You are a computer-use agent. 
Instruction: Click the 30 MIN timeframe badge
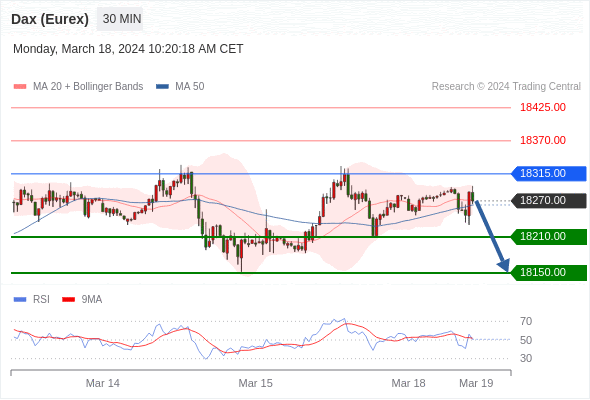point(120,19)
